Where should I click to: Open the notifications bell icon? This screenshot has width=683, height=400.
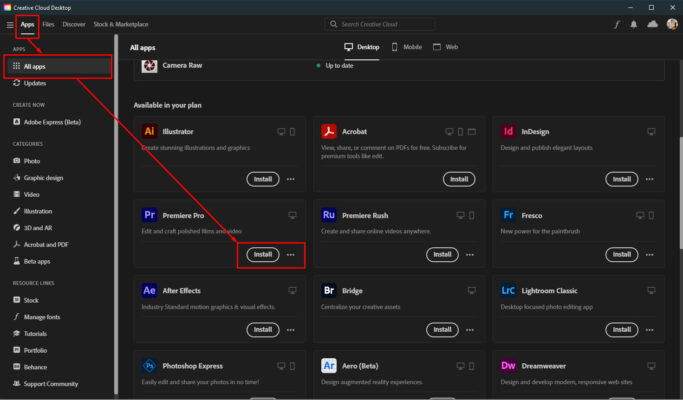coord(634,24)
